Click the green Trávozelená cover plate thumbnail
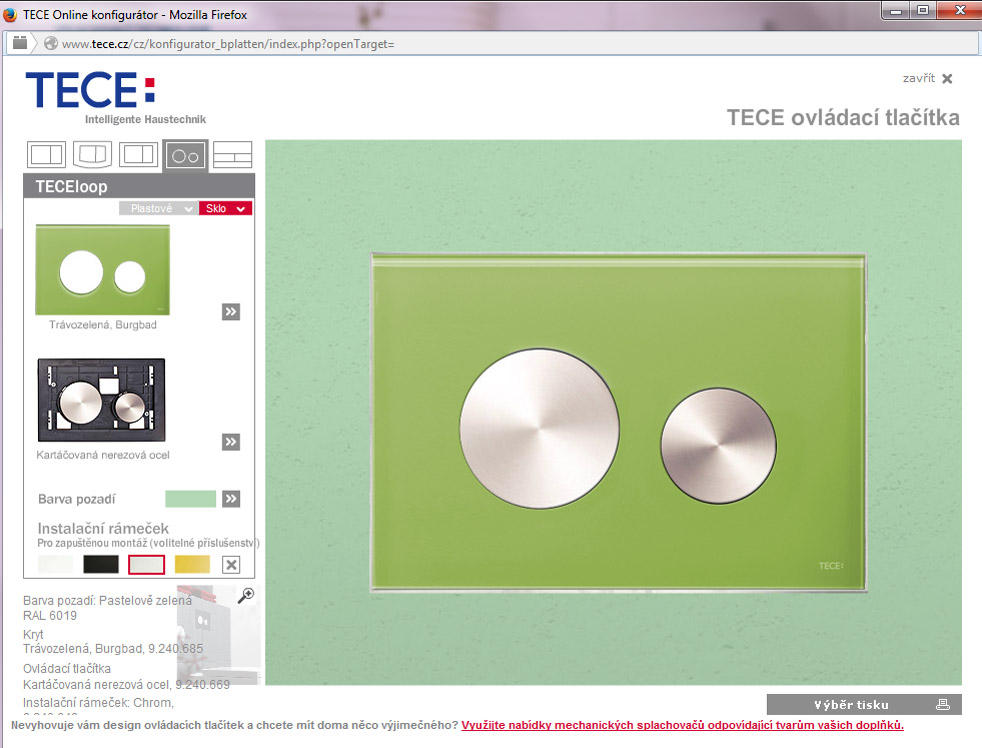The height and width of the screenshot is (748, 982). [x=102, y=270]
